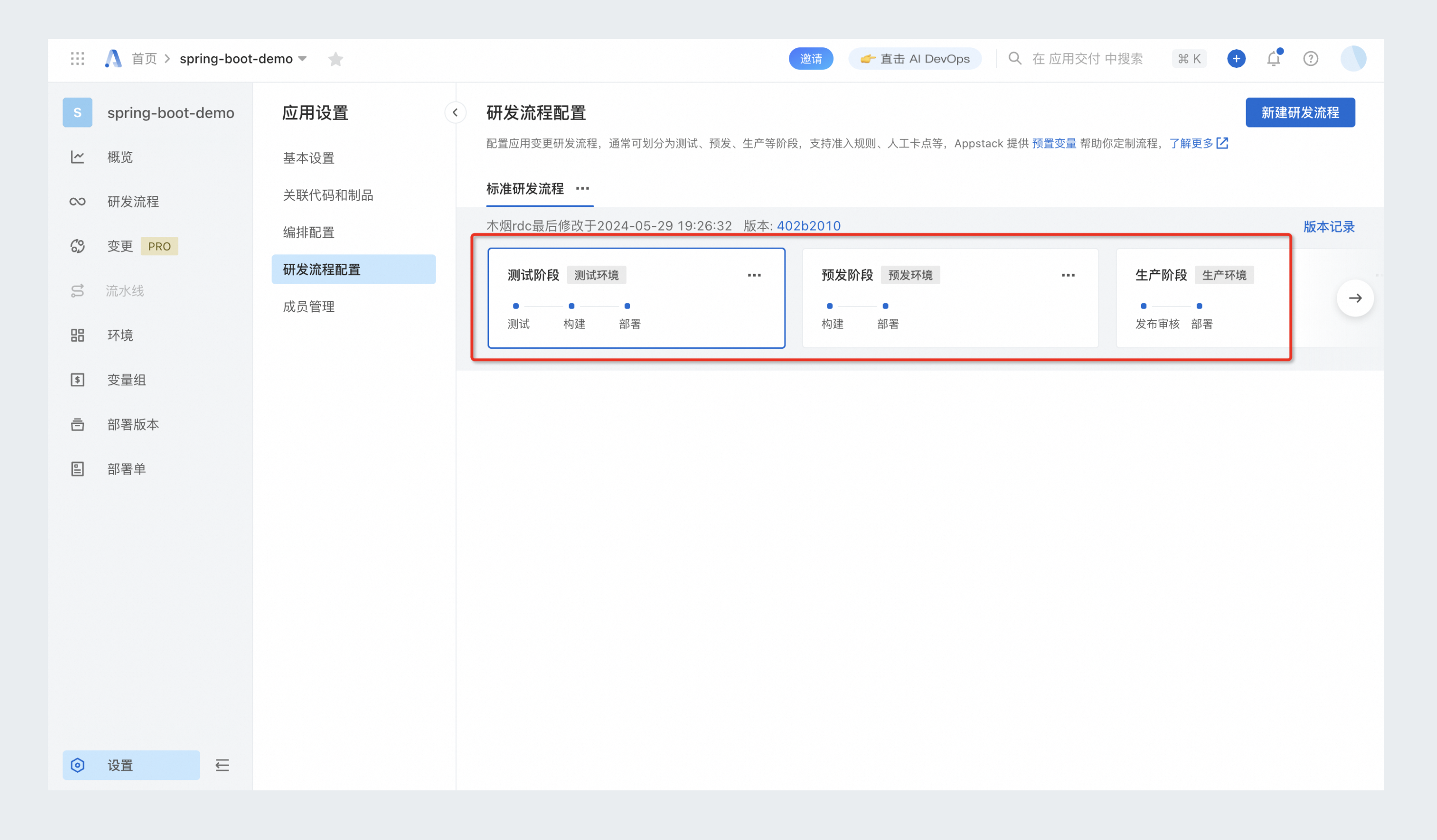
Task: Open more options beside 标准研发流程 tab
Action: pos(582,188)
